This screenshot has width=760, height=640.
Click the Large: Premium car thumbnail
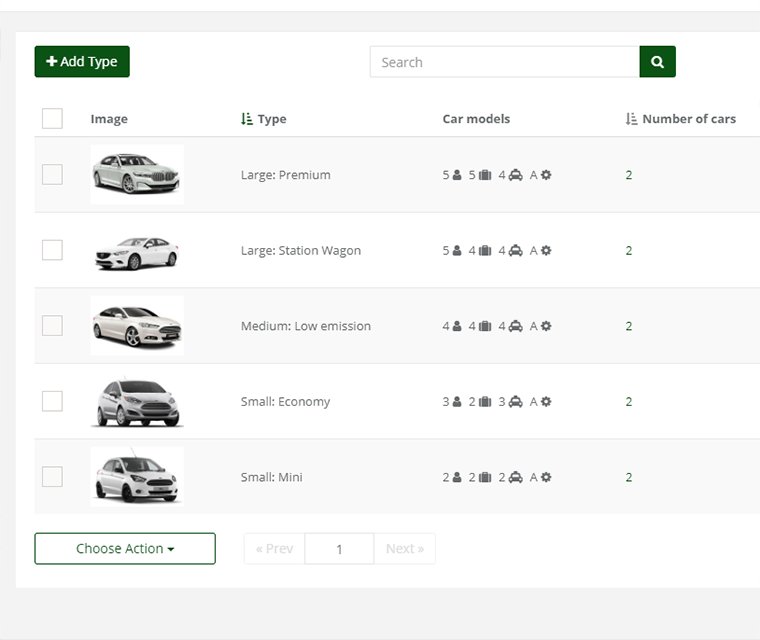137,175
